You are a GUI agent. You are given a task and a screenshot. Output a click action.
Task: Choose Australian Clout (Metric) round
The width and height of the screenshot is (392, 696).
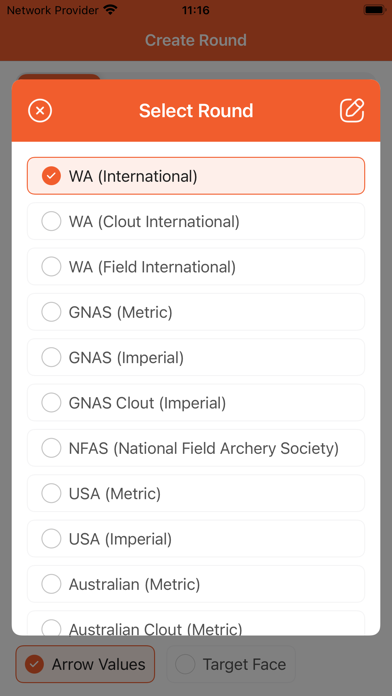point(196,623)
